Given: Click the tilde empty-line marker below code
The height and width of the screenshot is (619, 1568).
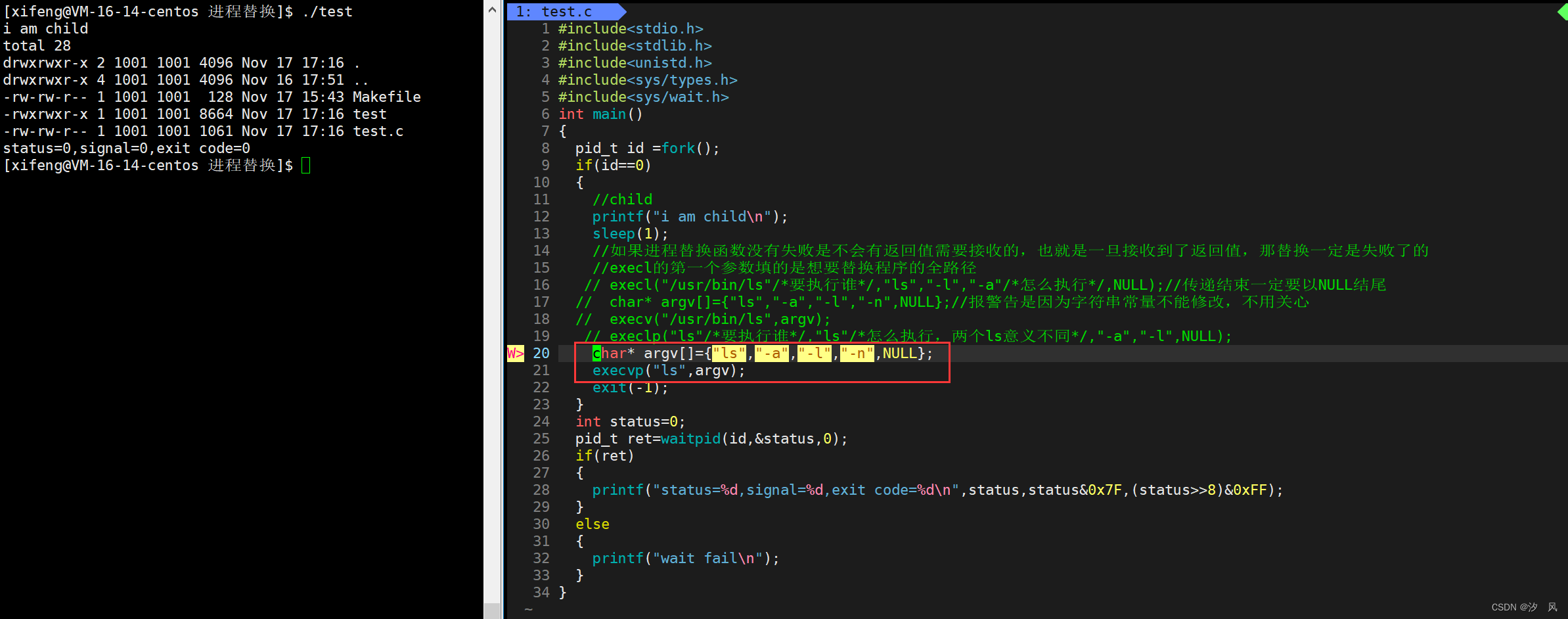Looking at the screenshot, I should [529, 610].
